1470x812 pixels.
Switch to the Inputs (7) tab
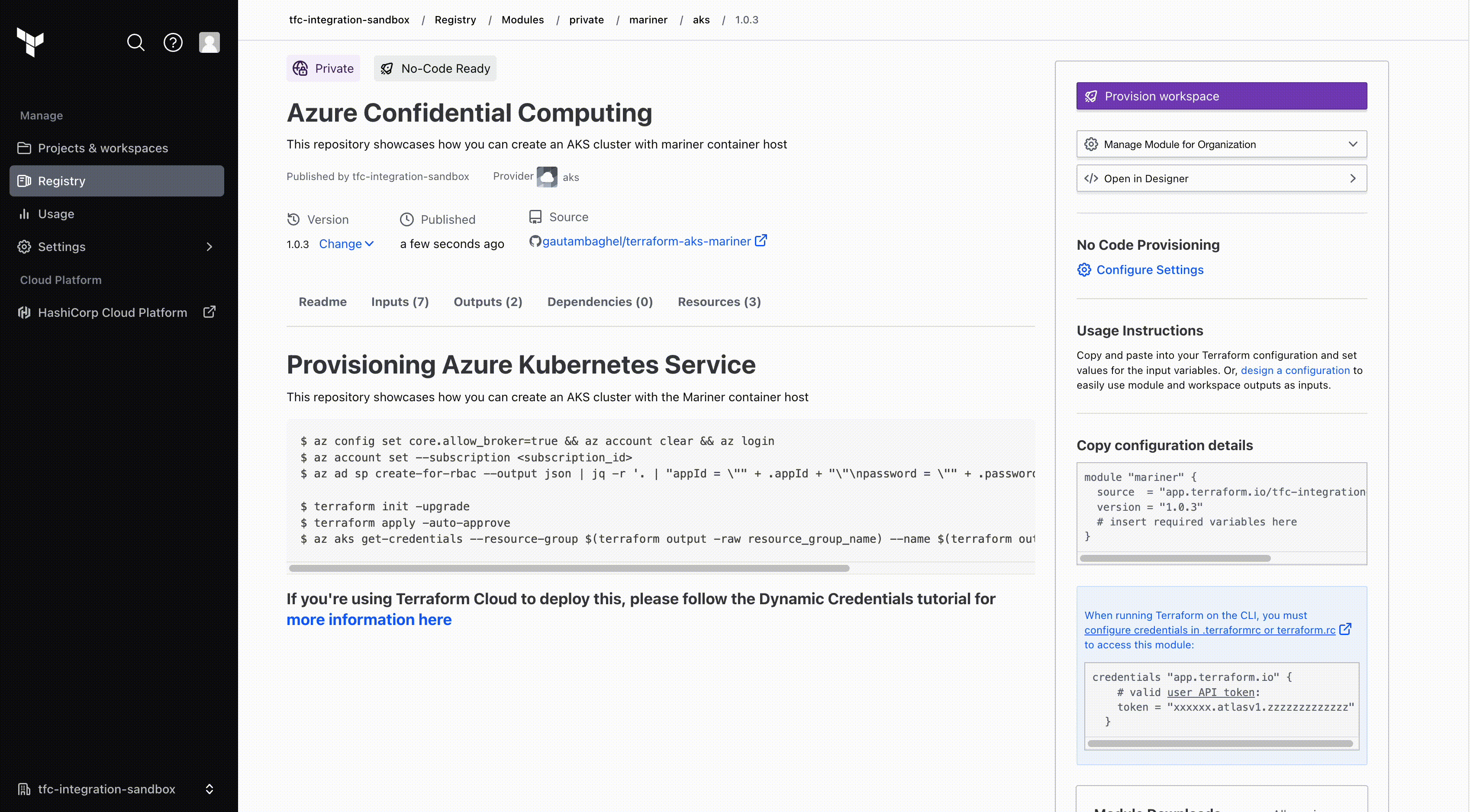pyautogui.click(x=400, y=302)
